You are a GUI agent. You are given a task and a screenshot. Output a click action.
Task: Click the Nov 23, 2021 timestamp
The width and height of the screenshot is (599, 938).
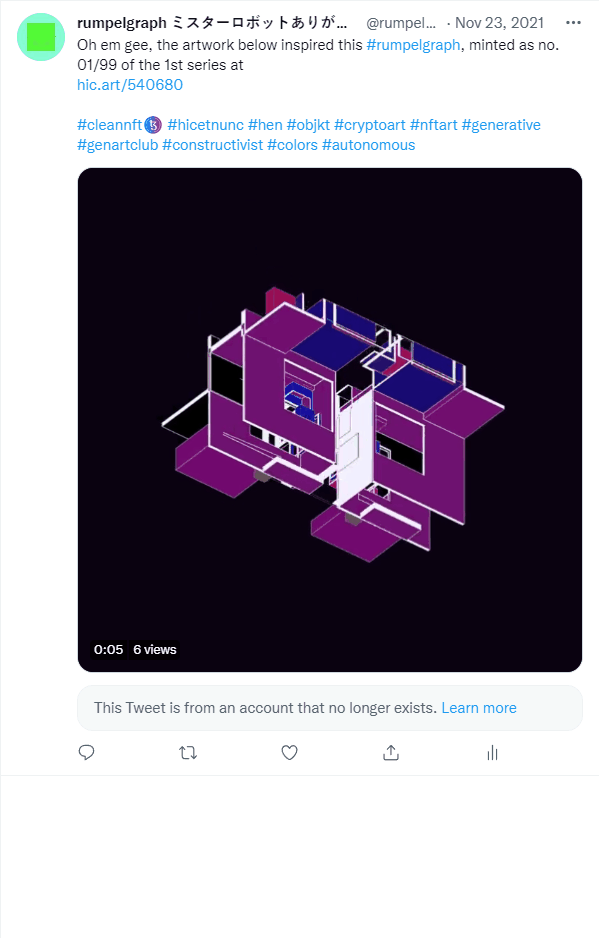pos(499,23)
